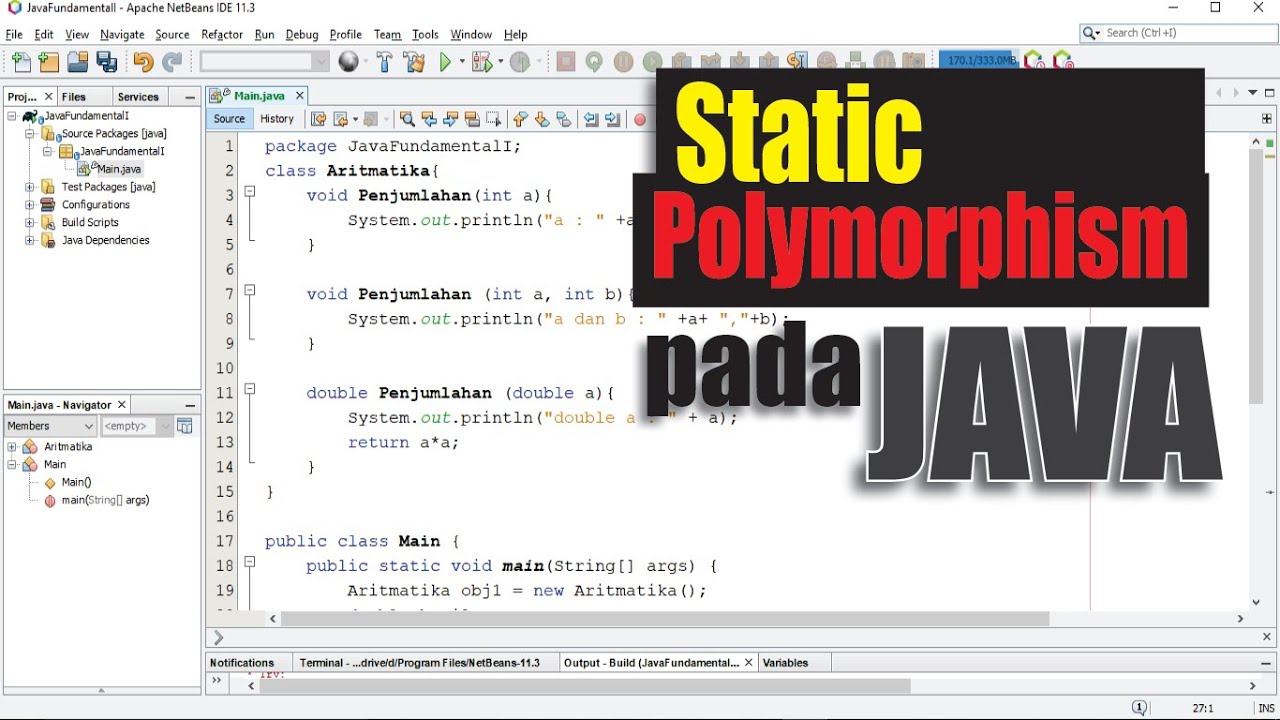This screenshot has height=720, width=1280.
Task: Open the Tools menu
Action: tap(425, 34)
